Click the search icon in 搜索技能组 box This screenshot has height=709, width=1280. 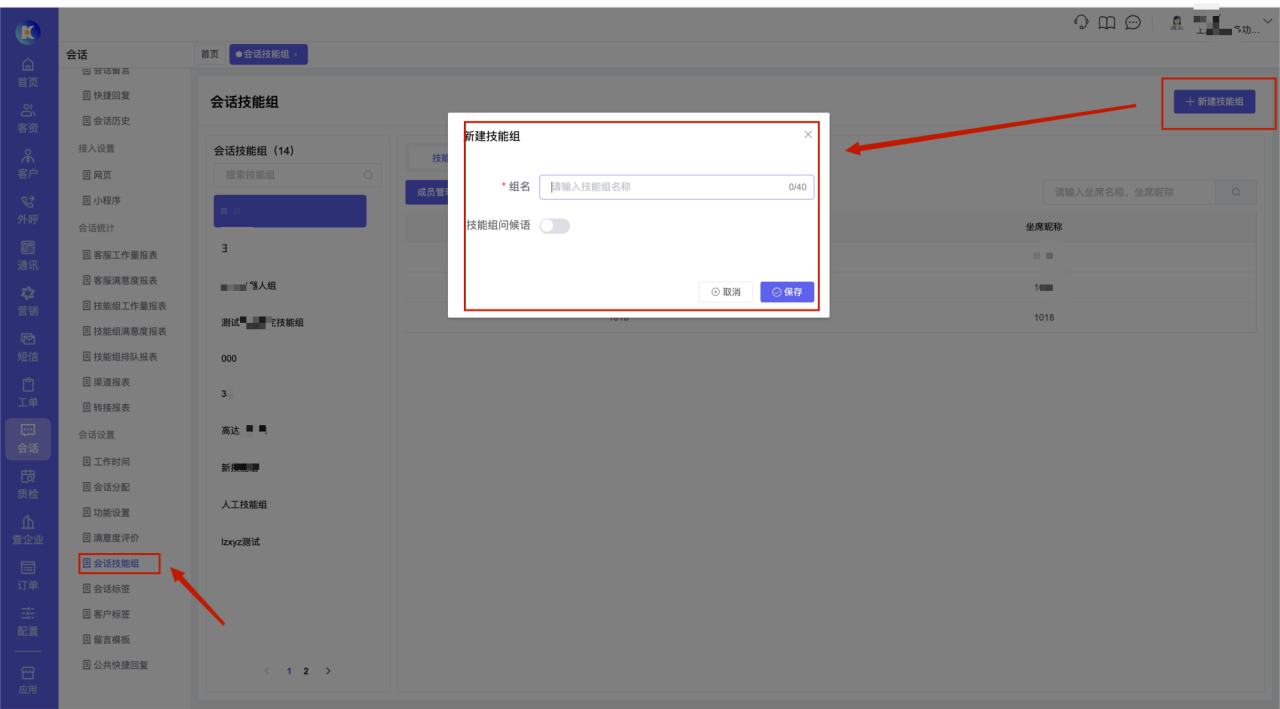(x=368, y=175)
